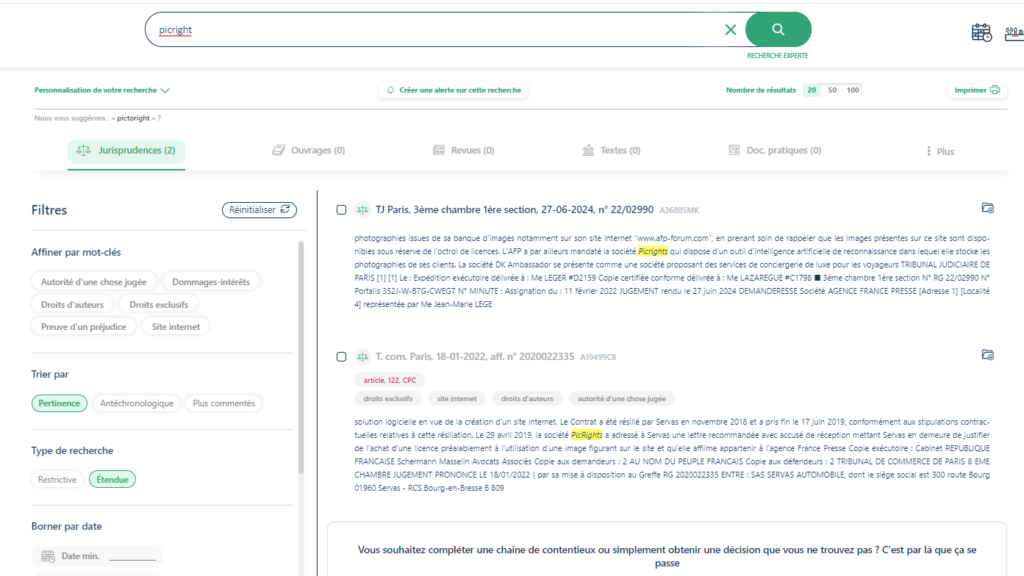Screen dimensions: 1024x576
Task: Click the bell alert icon
Action: (390, 90)
